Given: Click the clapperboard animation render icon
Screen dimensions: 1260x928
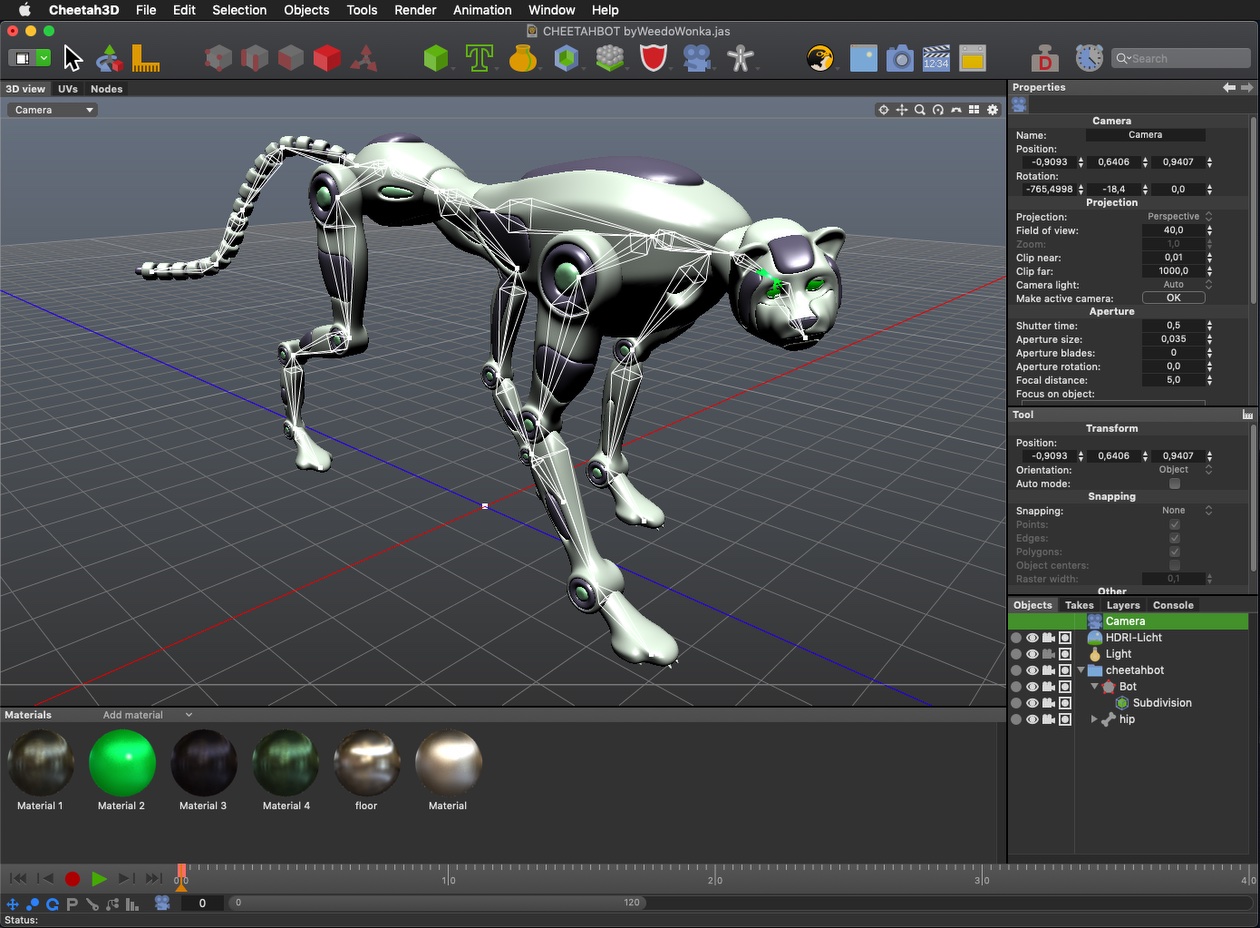Looking at the screenshot, I should [936, 58].
